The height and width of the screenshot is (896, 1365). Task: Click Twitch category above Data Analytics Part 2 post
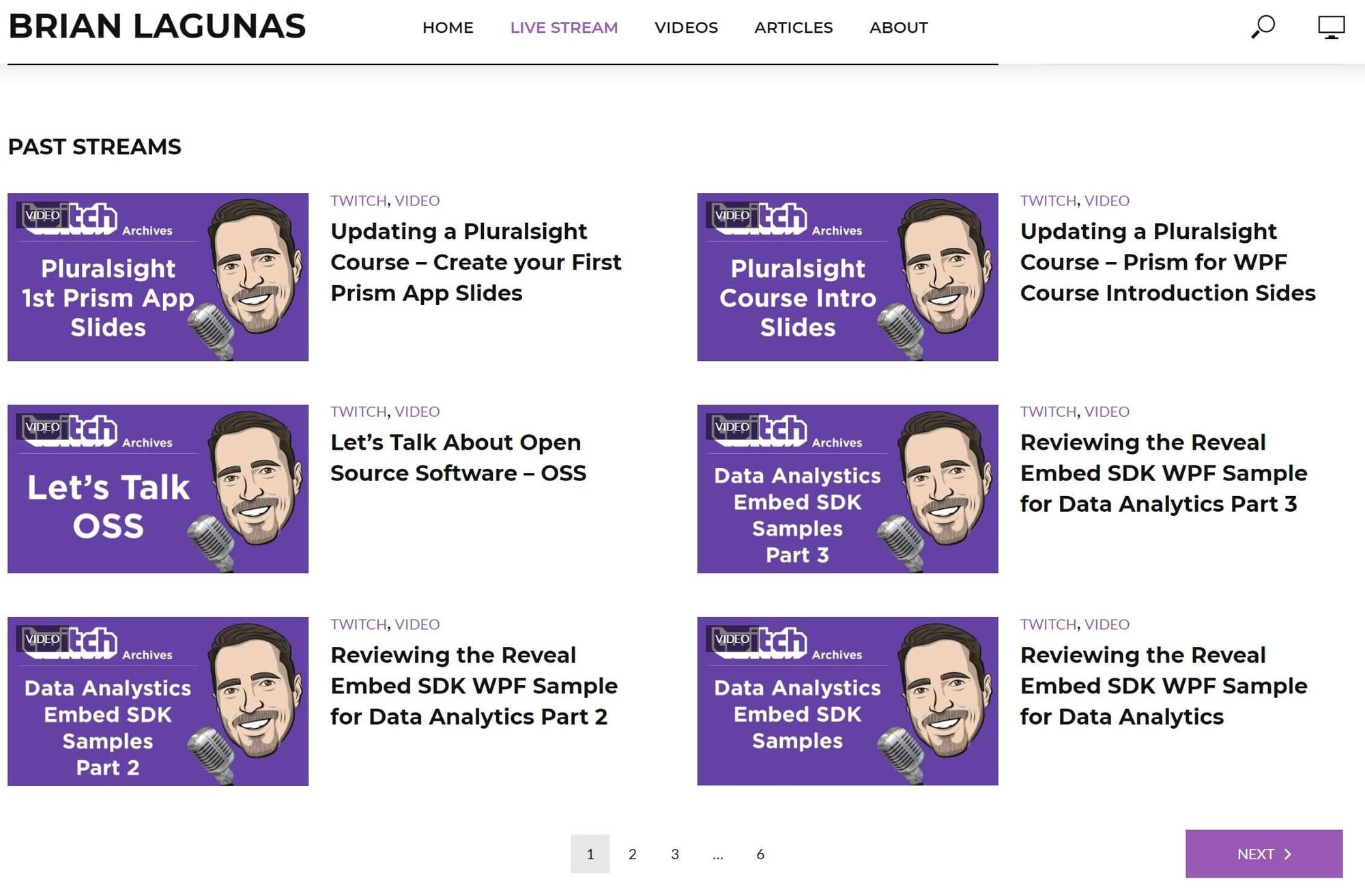(x=358, y=624)
